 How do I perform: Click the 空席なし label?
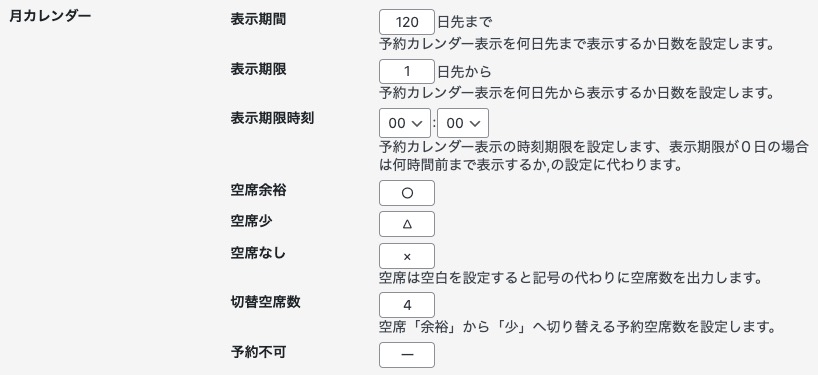[258, 253]
